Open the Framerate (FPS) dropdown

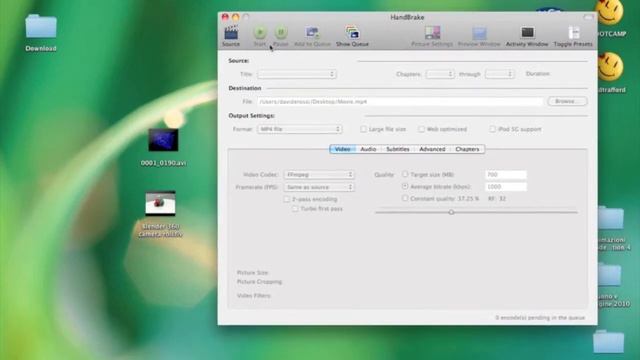point(319,187)
